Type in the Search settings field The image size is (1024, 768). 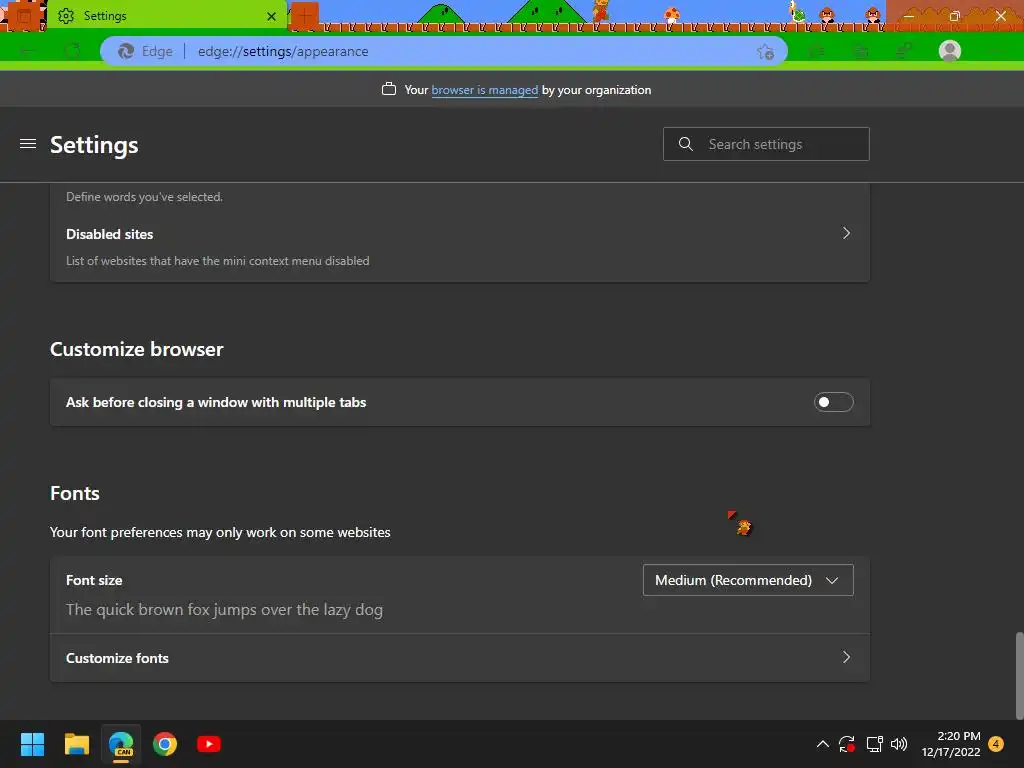point(766,144)
